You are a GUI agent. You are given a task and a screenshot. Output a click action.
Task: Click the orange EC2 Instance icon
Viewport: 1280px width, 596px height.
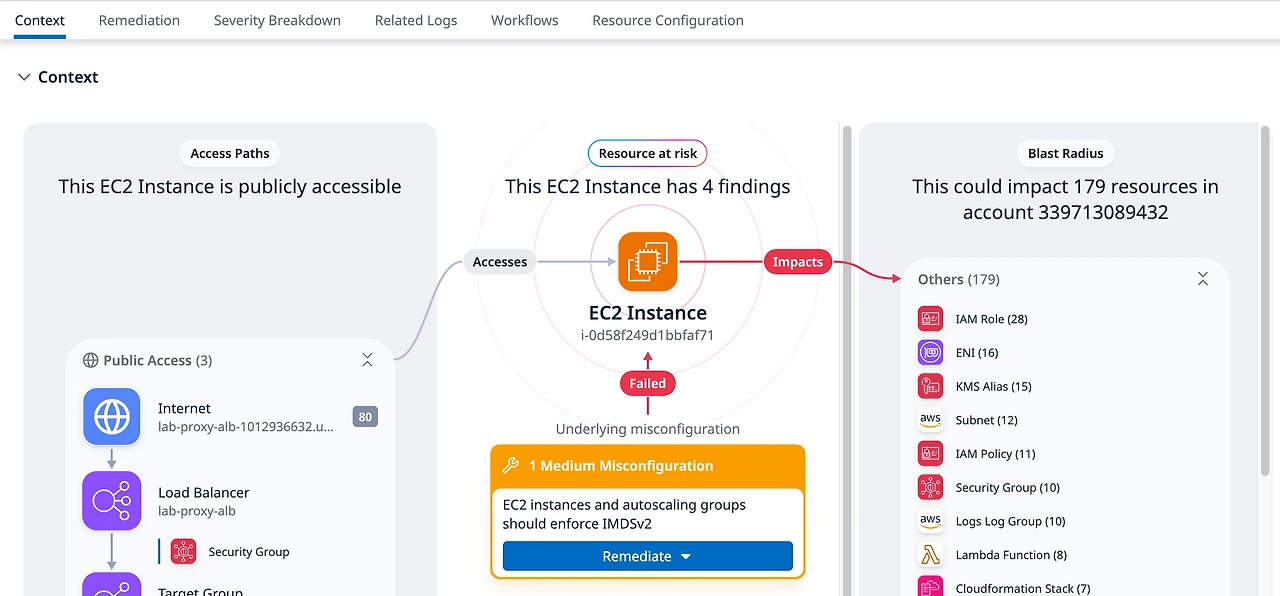tap(647, 262)
